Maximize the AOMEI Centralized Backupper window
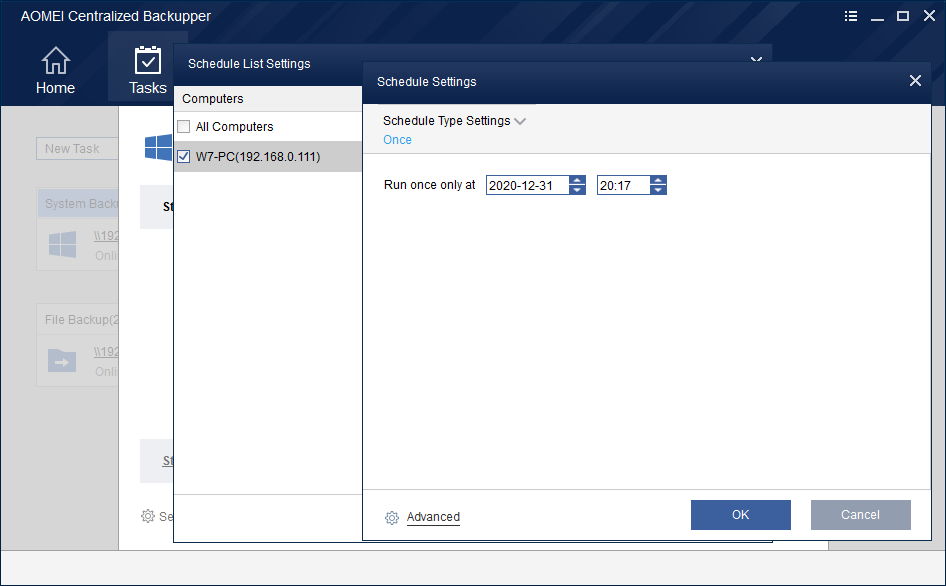Screen dimensions: 946x586 903,16
